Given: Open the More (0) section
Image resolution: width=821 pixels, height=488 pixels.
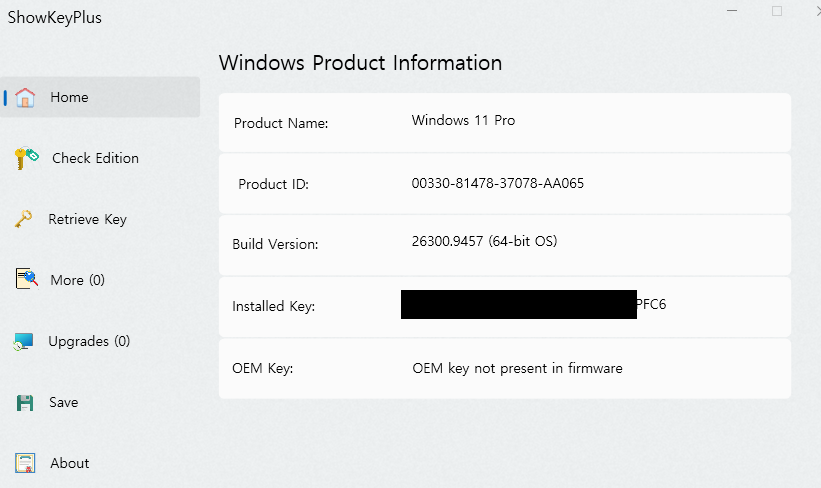Looking at the screenshot, I should 77,280.
